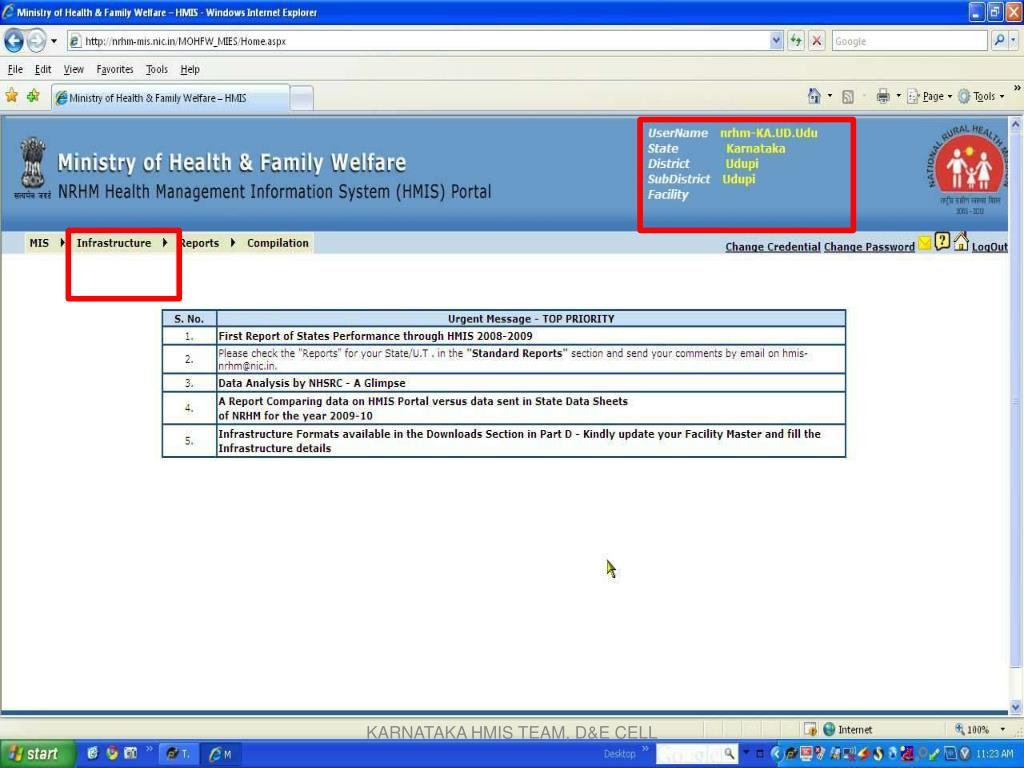Click the LogOut link
This screenshot has height=768, width=1024.
(989, 247)
